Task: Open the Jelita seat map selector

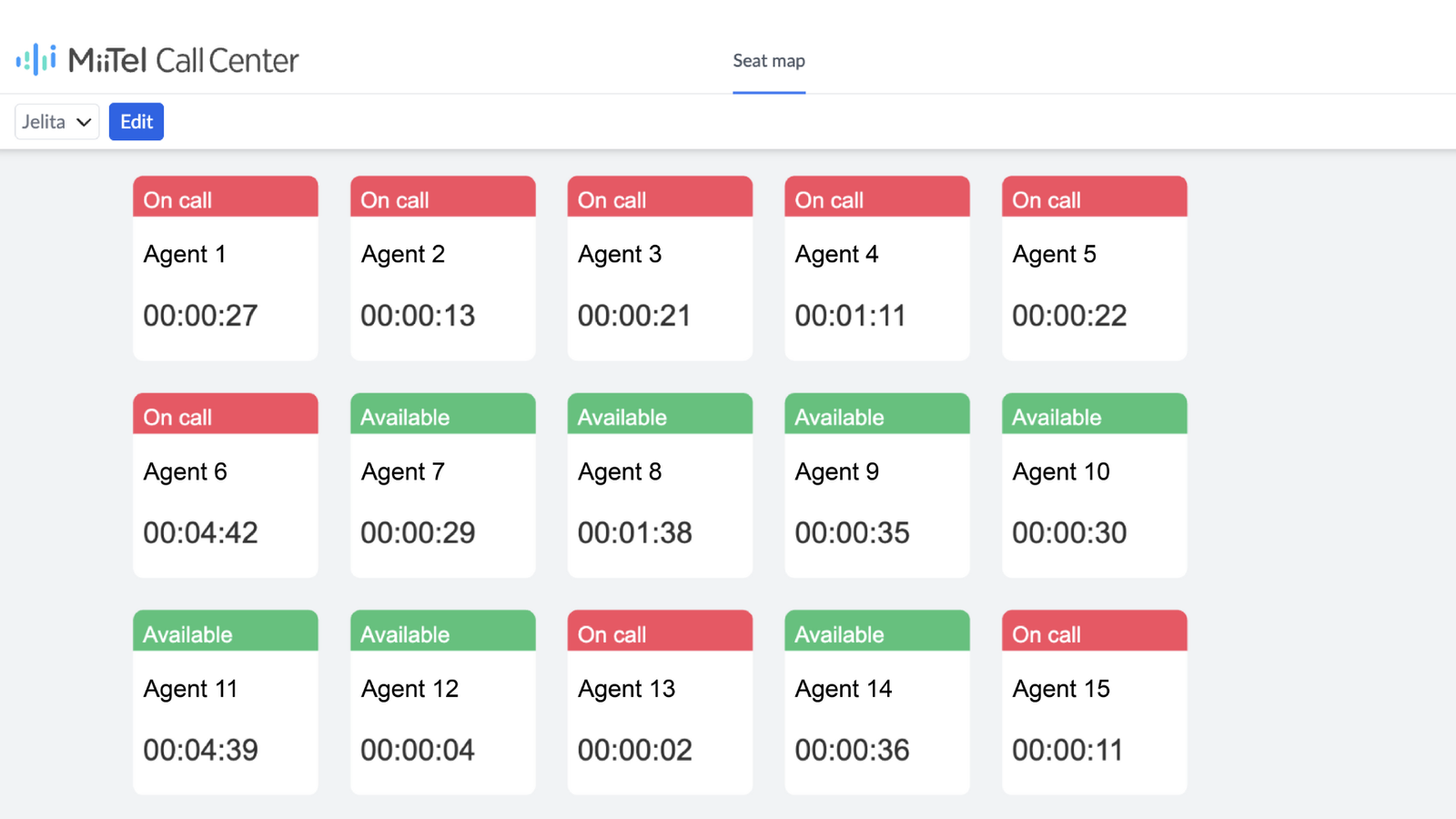Action: click(x=56, y=121)
